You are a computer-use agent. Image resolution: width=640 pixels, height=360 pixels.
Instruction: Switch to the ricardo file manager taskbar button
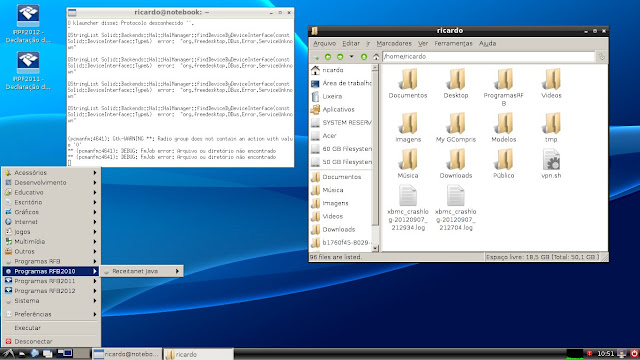pyautogui.click(x=198, y=354)
